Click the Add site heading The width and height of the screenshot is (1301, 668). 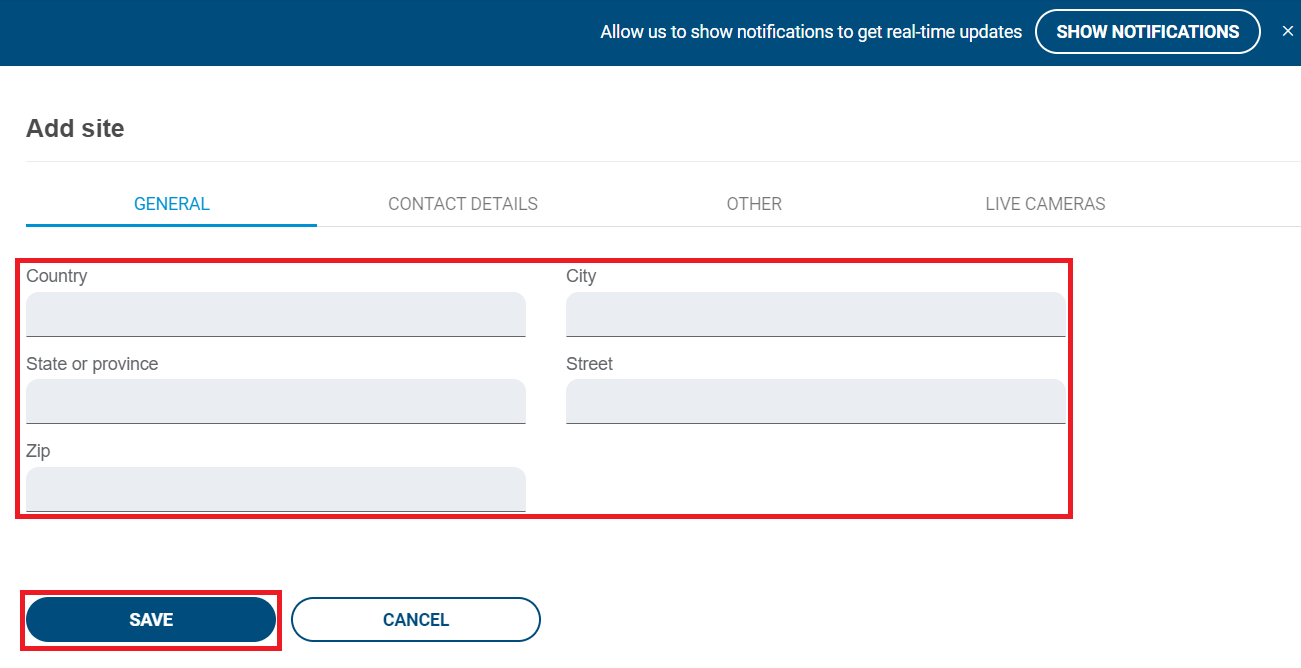75,128
